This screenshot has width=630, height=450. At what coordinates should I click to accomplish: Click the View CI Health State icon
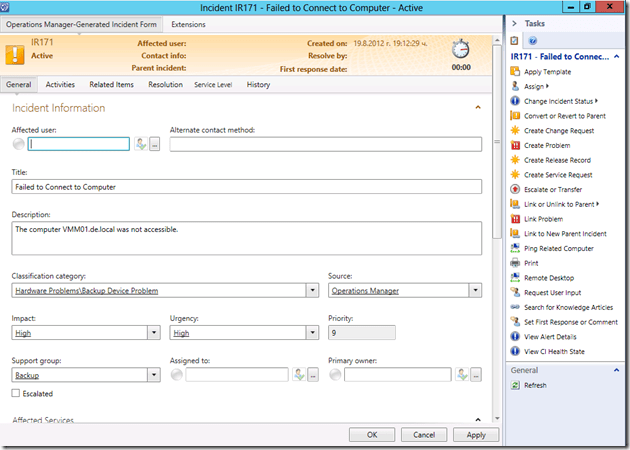515,351
